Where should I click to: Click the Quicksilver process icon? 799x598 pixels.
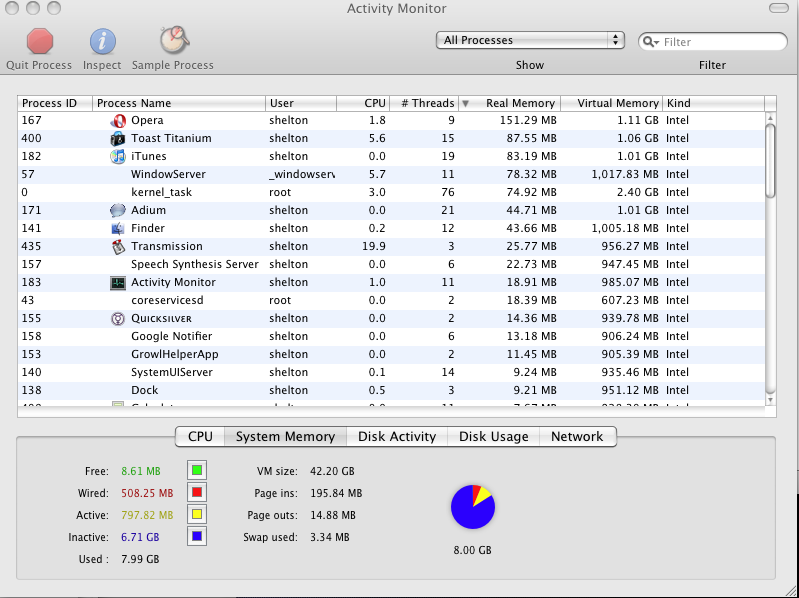tap(118, 319)
